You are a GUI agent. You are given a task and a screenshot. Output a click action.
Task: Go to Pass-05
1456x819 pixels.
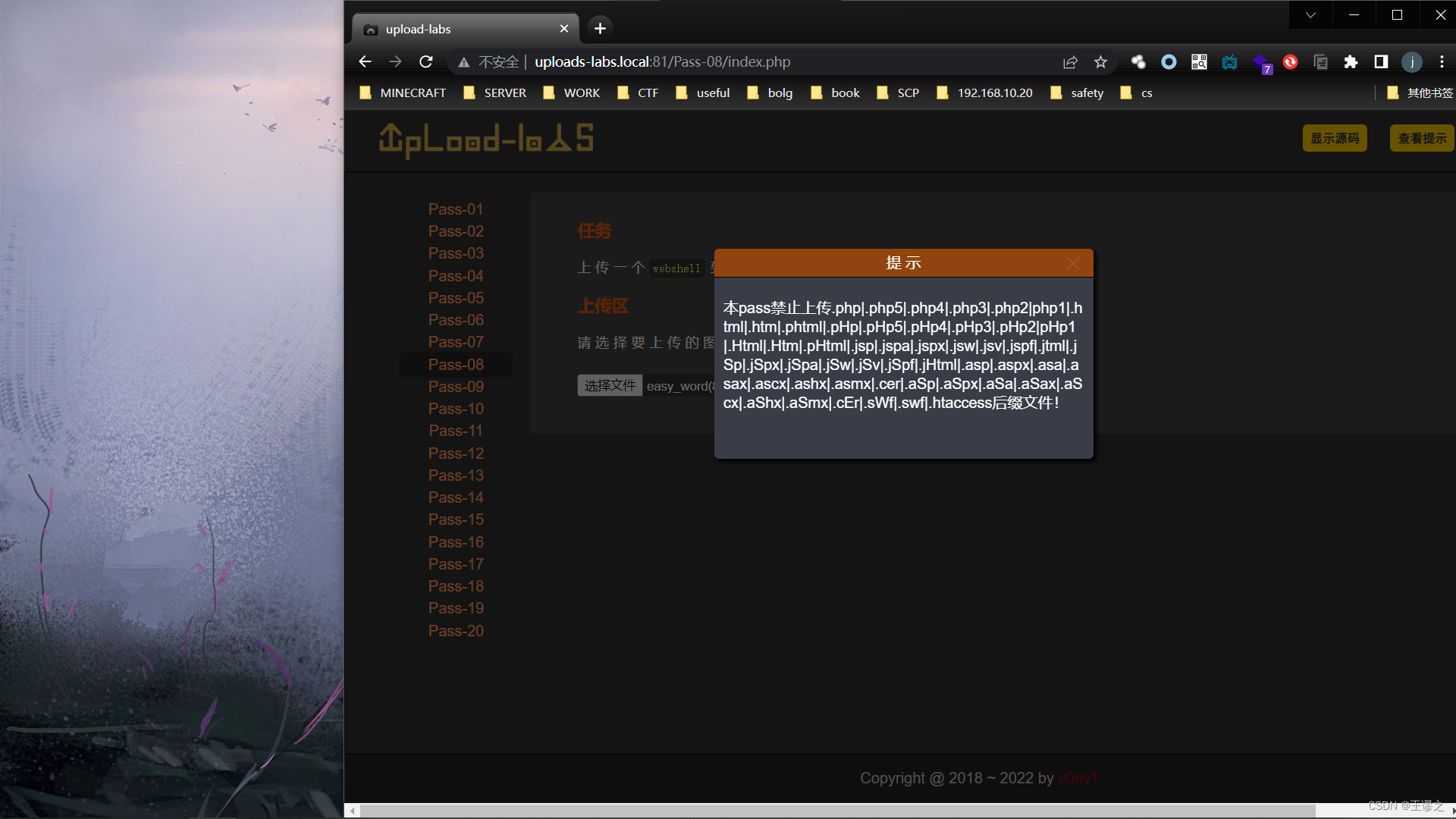456,298
